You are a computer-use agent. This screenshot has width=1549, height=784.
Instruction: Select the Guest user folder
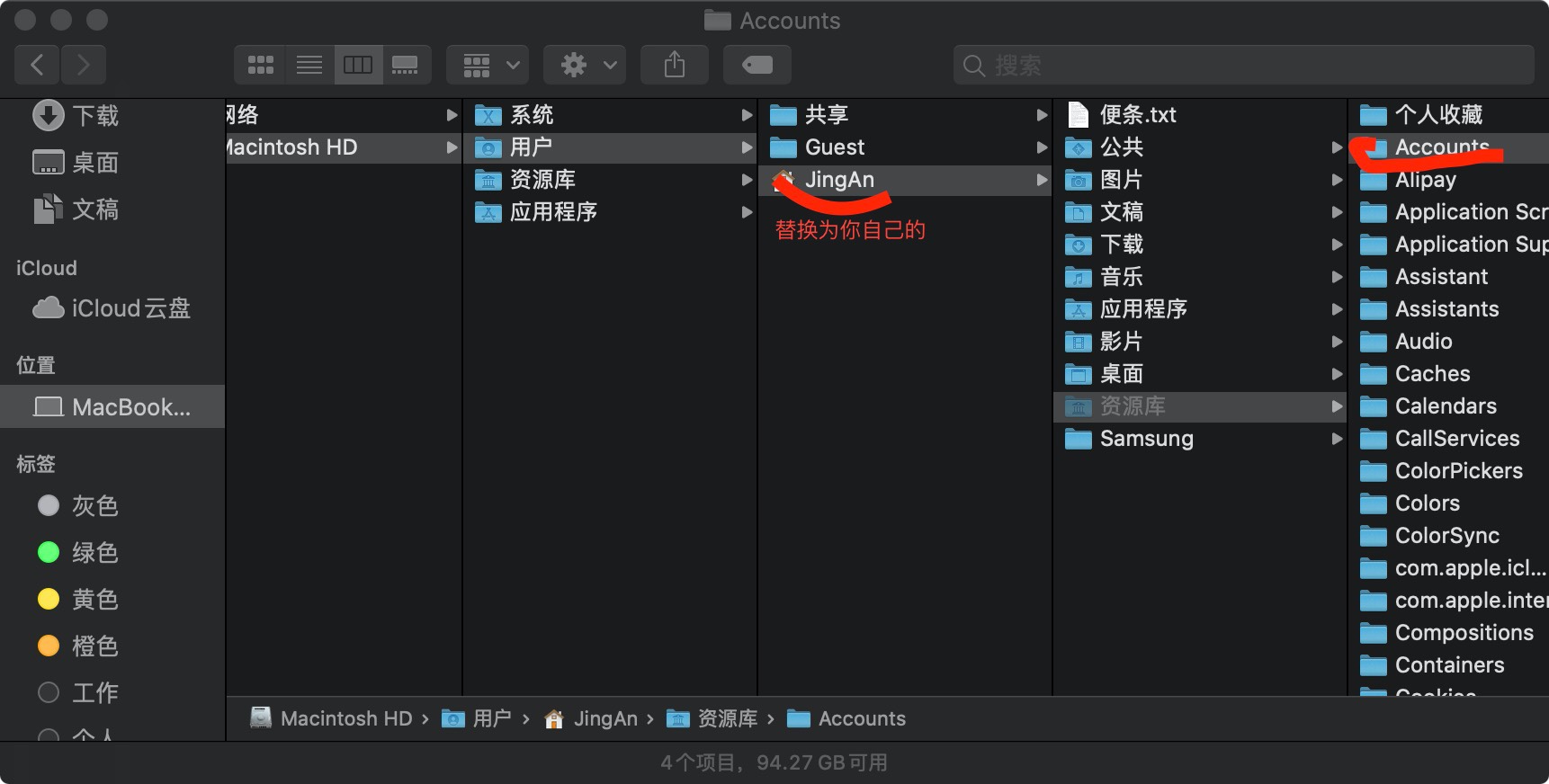[834, 147]
